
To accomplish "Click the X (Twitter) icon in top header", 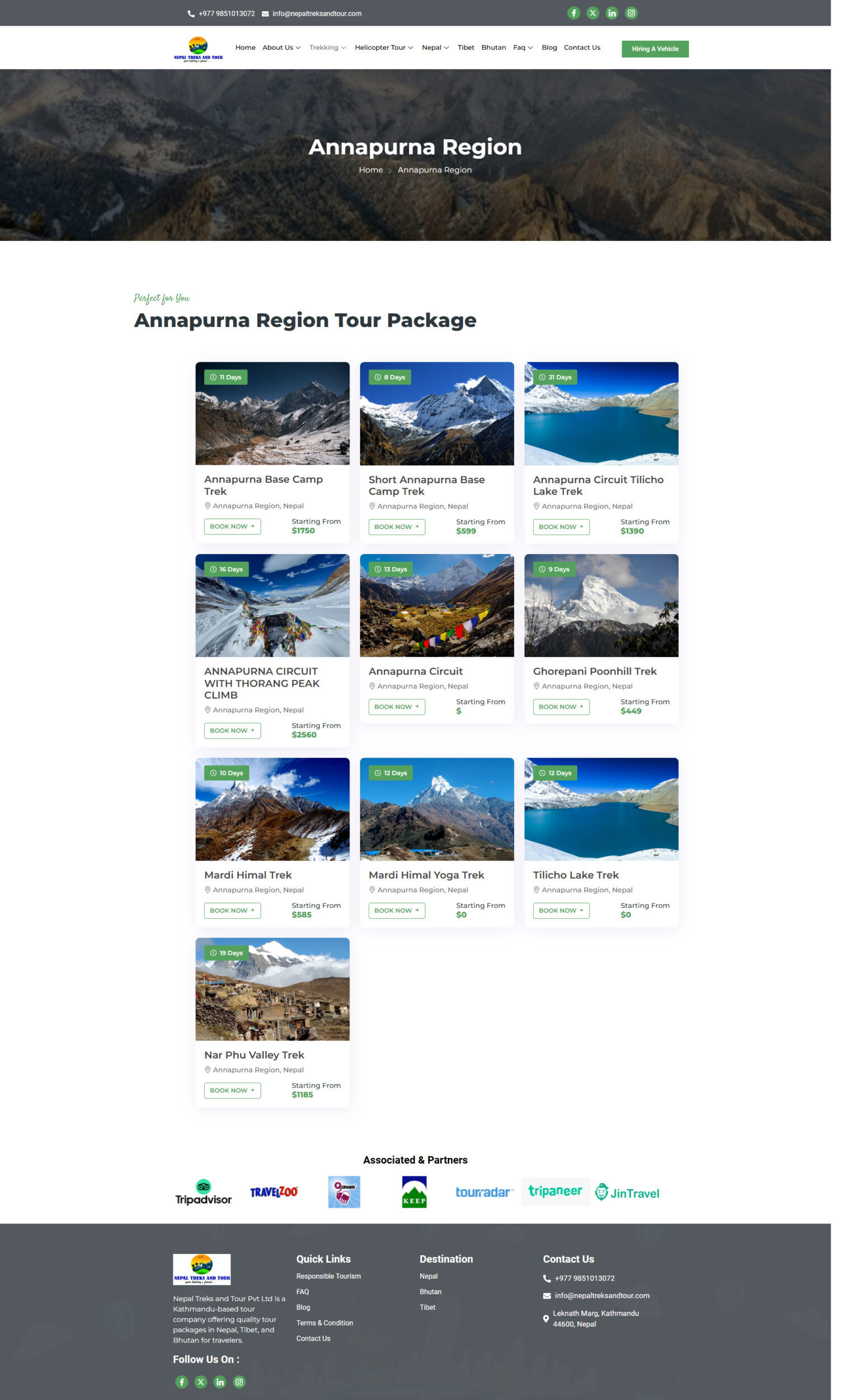I will pos(593,13).
